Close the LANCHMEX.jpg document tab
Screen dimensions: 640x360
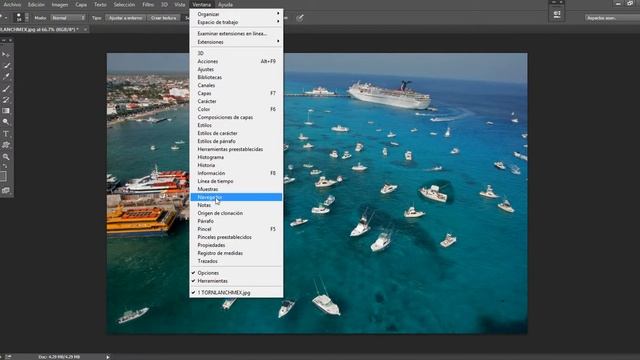click(x=85, y=29)
